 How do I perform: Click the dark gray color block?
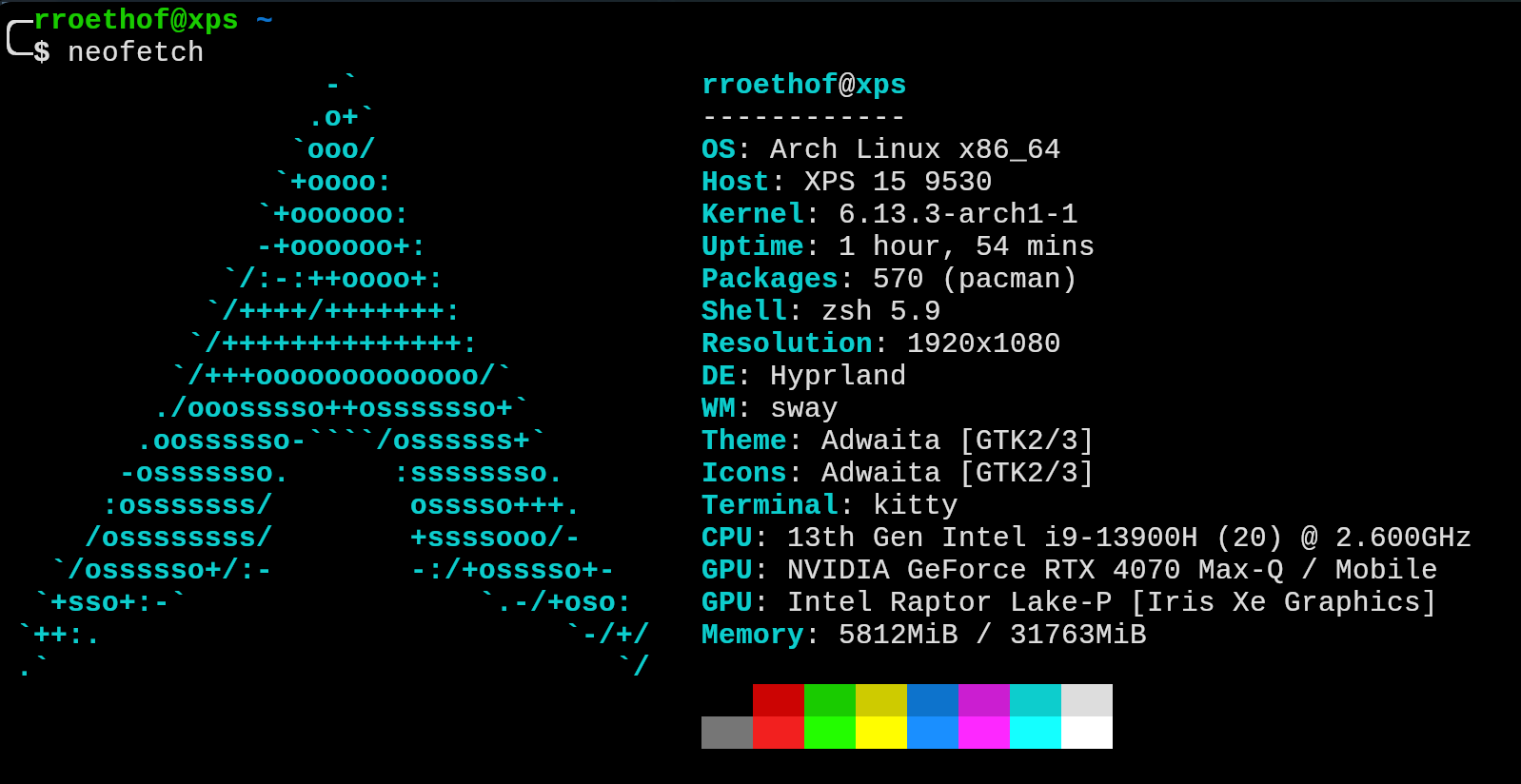click(x=727, y=733)
